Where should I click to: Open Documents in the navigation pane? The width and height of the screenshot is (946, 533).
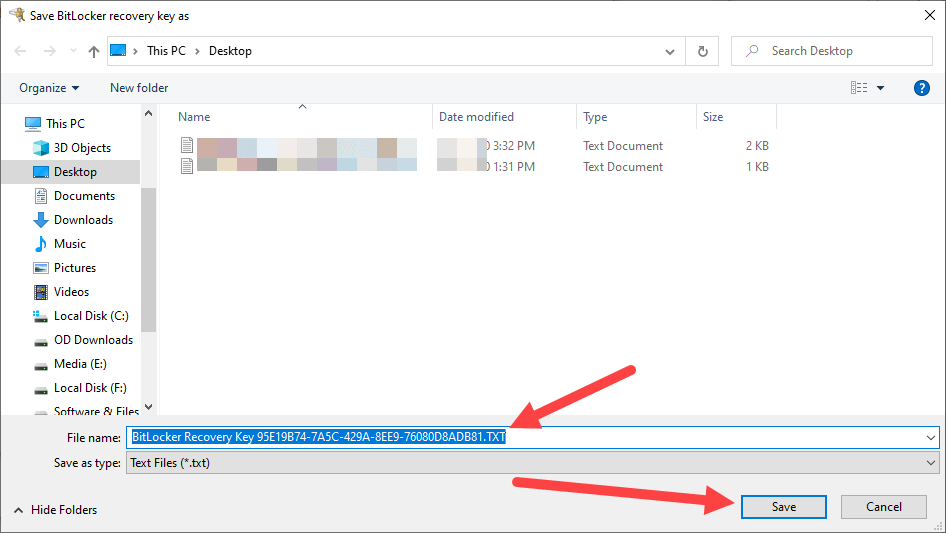(84, 196)
